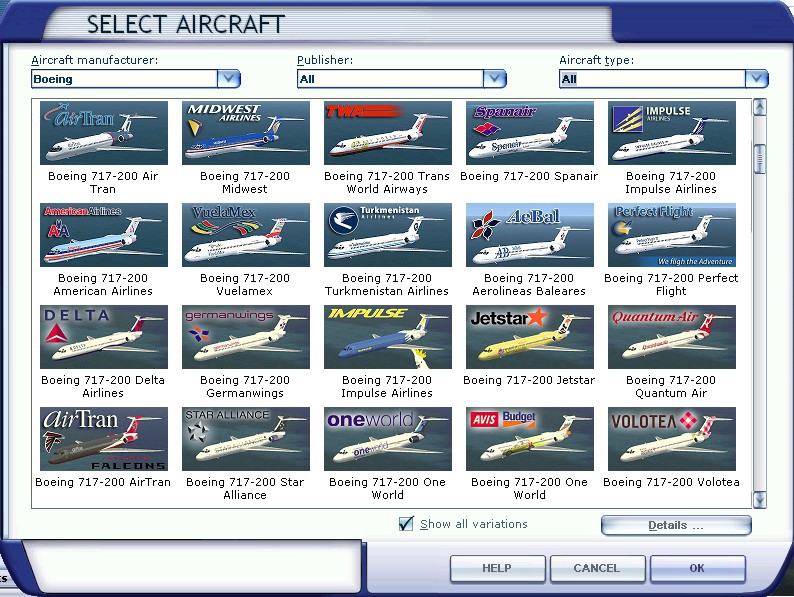This screenshot has height=597, width=794.
Task: Select the Quantum Air thumbnail
Action: pyautogui.click(x=672, y=337)
